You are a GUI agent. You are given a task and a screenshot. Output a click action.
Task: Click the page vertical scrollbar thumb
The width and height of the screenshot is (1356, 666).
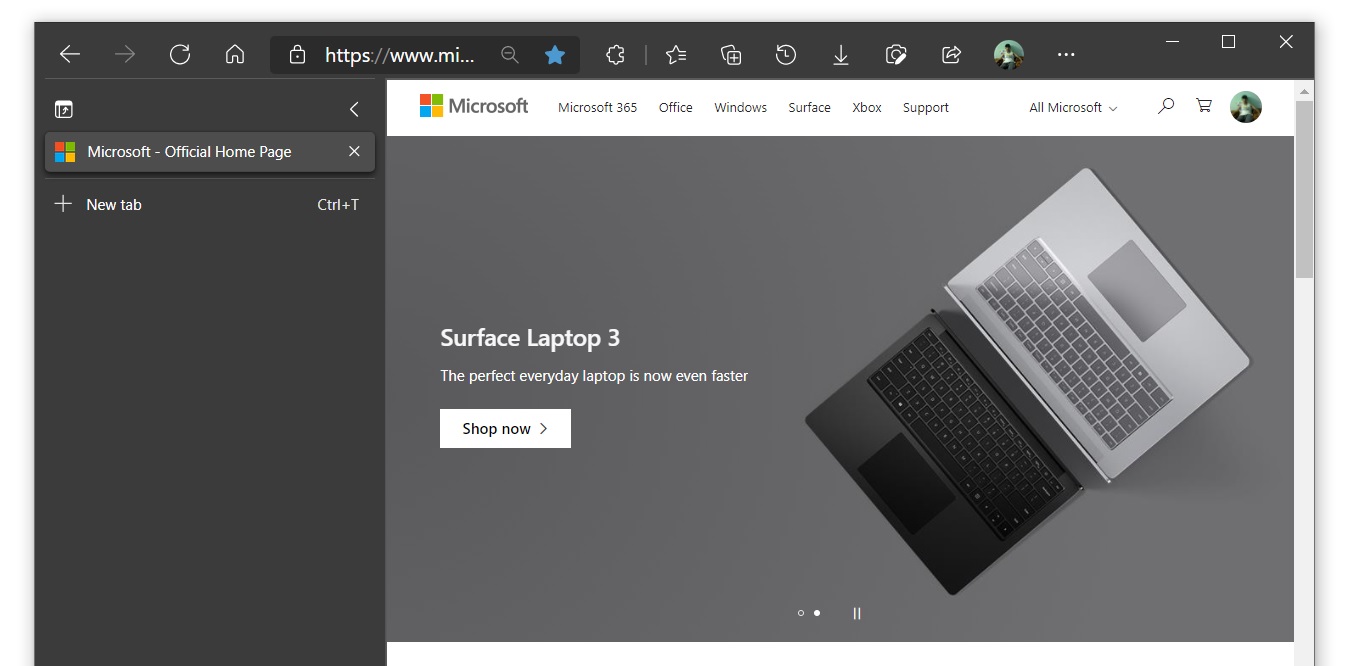[1304, 188]
